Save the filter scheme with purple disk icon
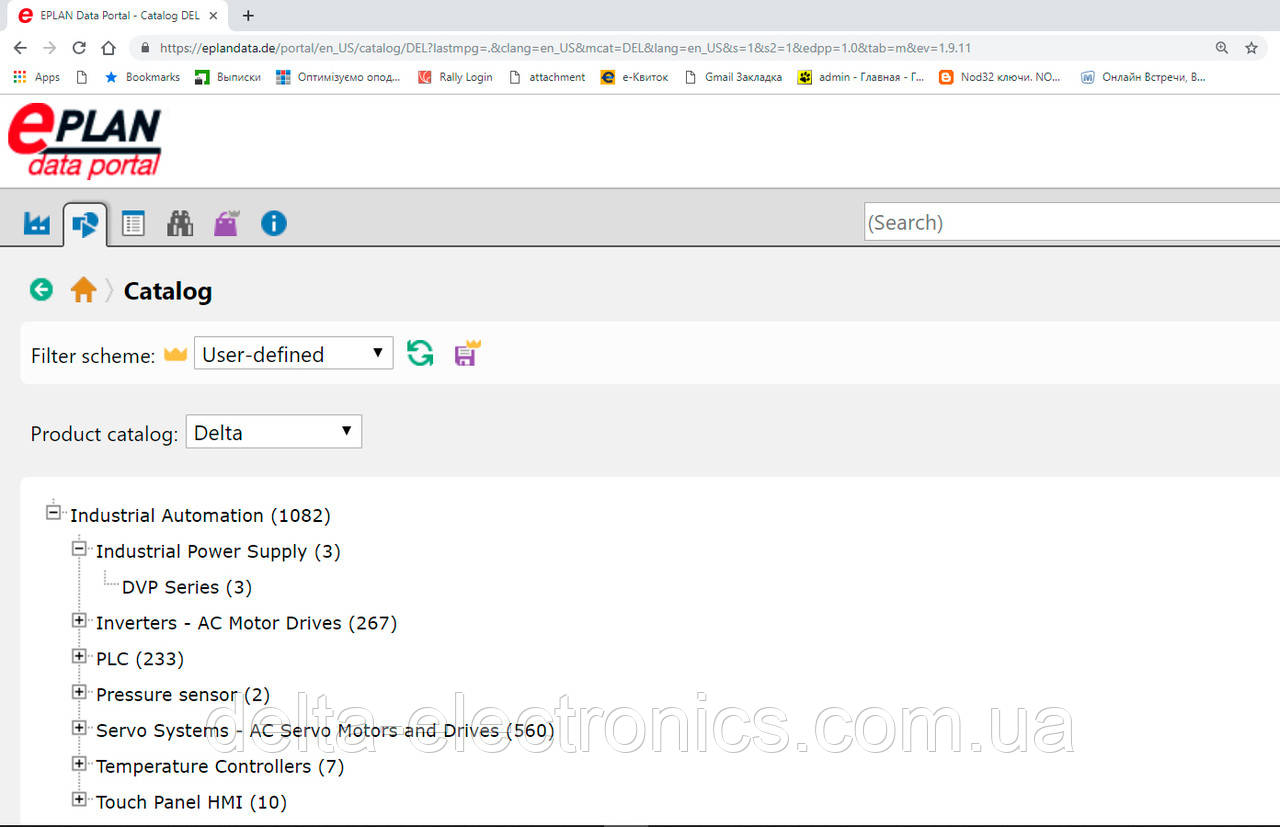Screen dimensions: 1280x827 467,353
